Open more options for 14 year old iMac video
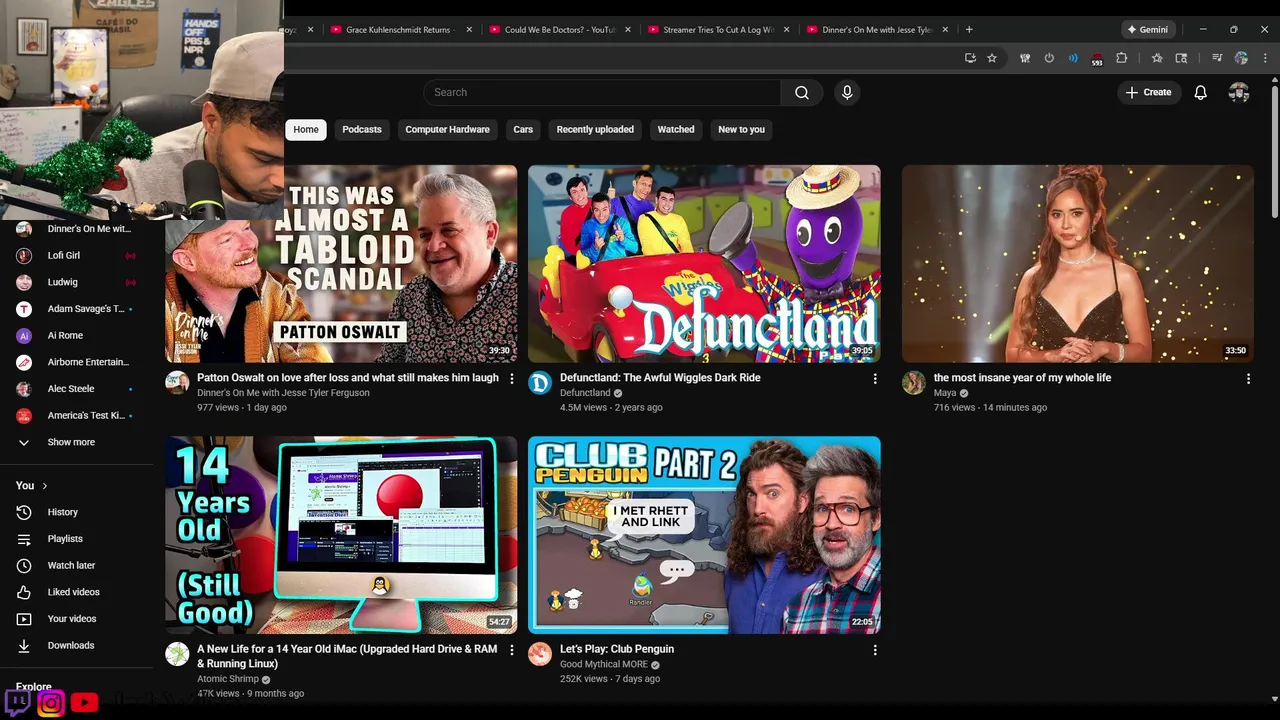The width and height of the screenshot is (1280, 720). (512, 650)
